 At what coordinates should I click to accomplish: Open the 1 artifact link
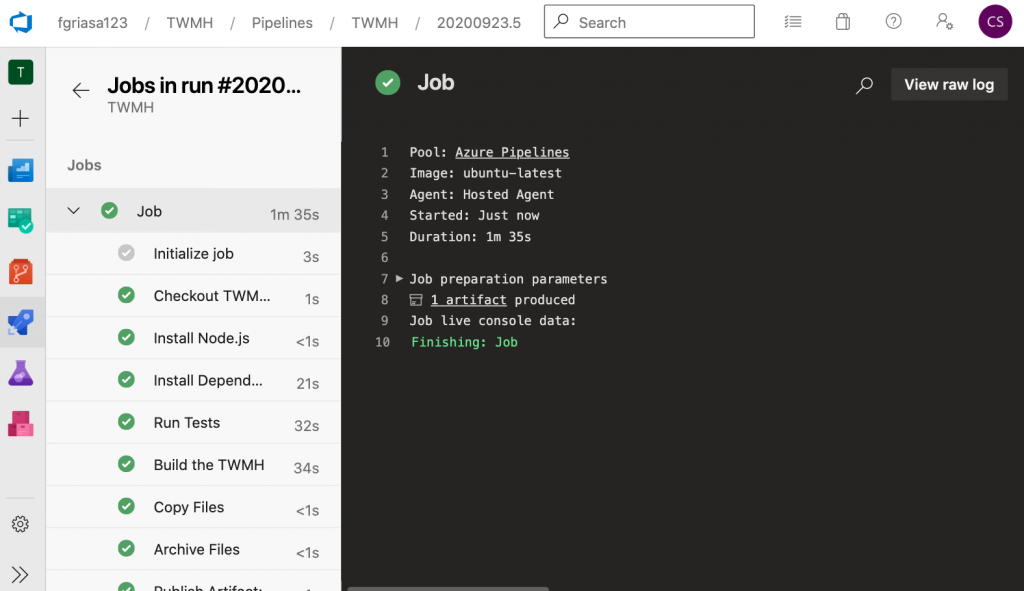click(468, 300)
